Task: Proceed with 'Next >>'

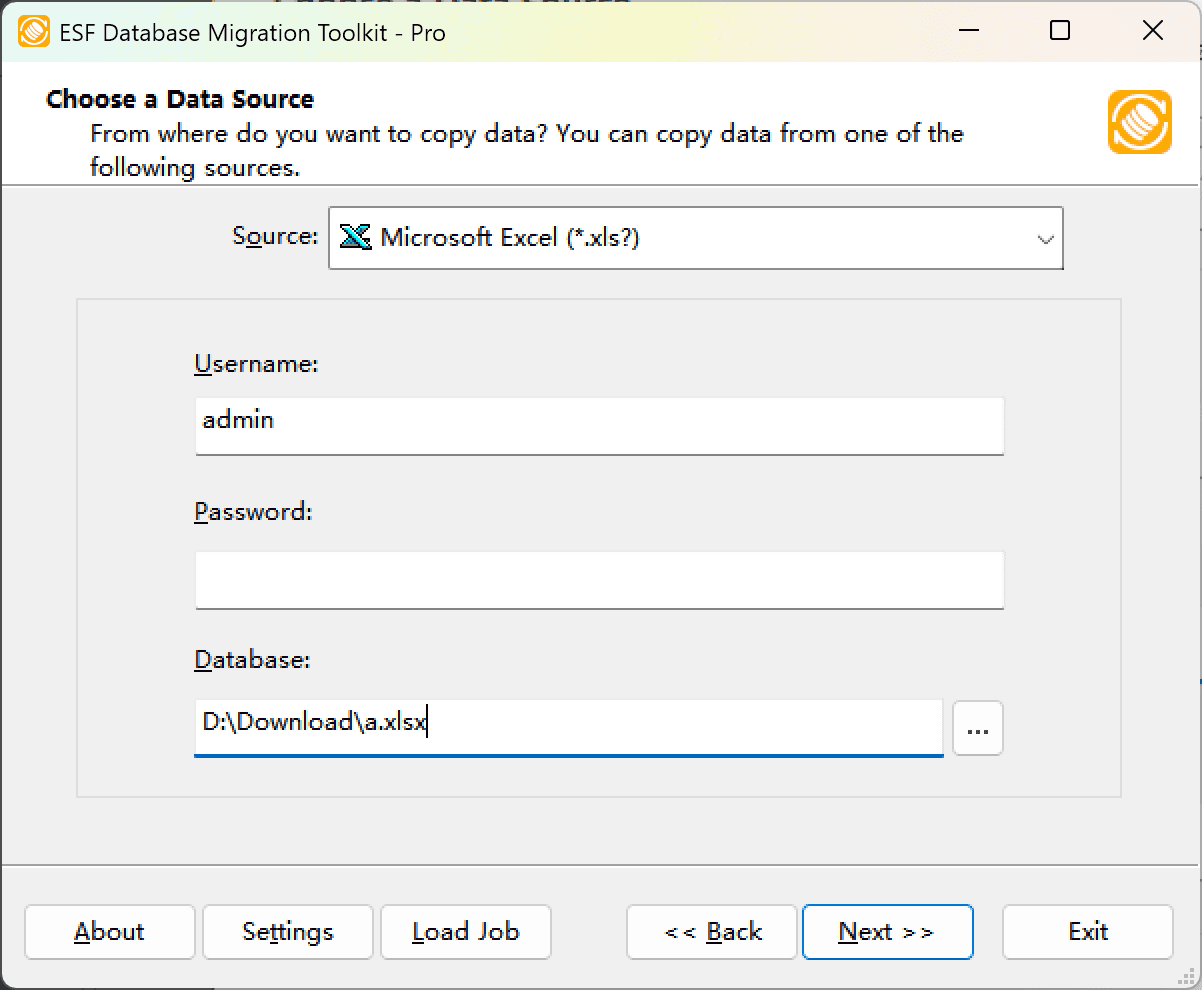Action: click(x=887, y=931)
